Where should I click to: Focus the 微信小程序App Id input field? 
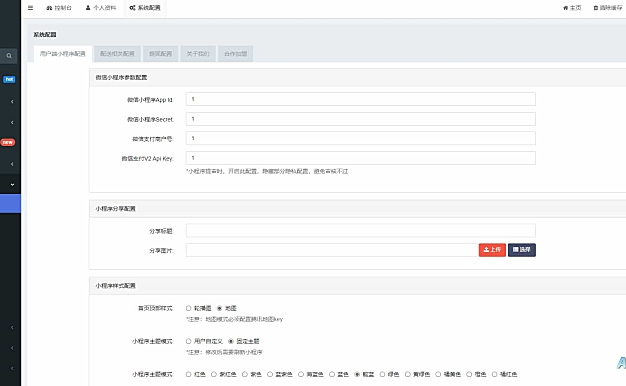(361, 99)
